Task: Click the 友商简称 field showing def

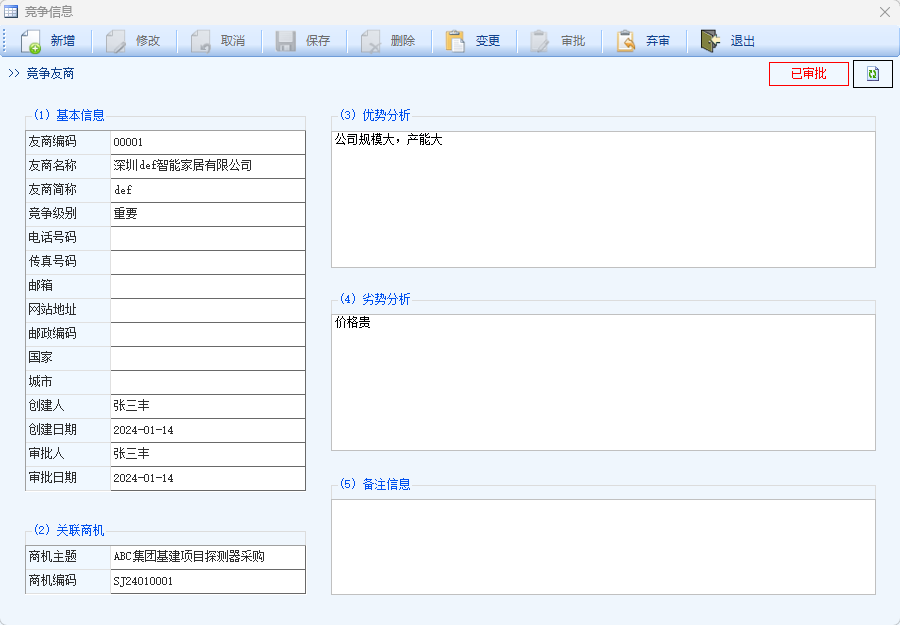Action: 208,190
